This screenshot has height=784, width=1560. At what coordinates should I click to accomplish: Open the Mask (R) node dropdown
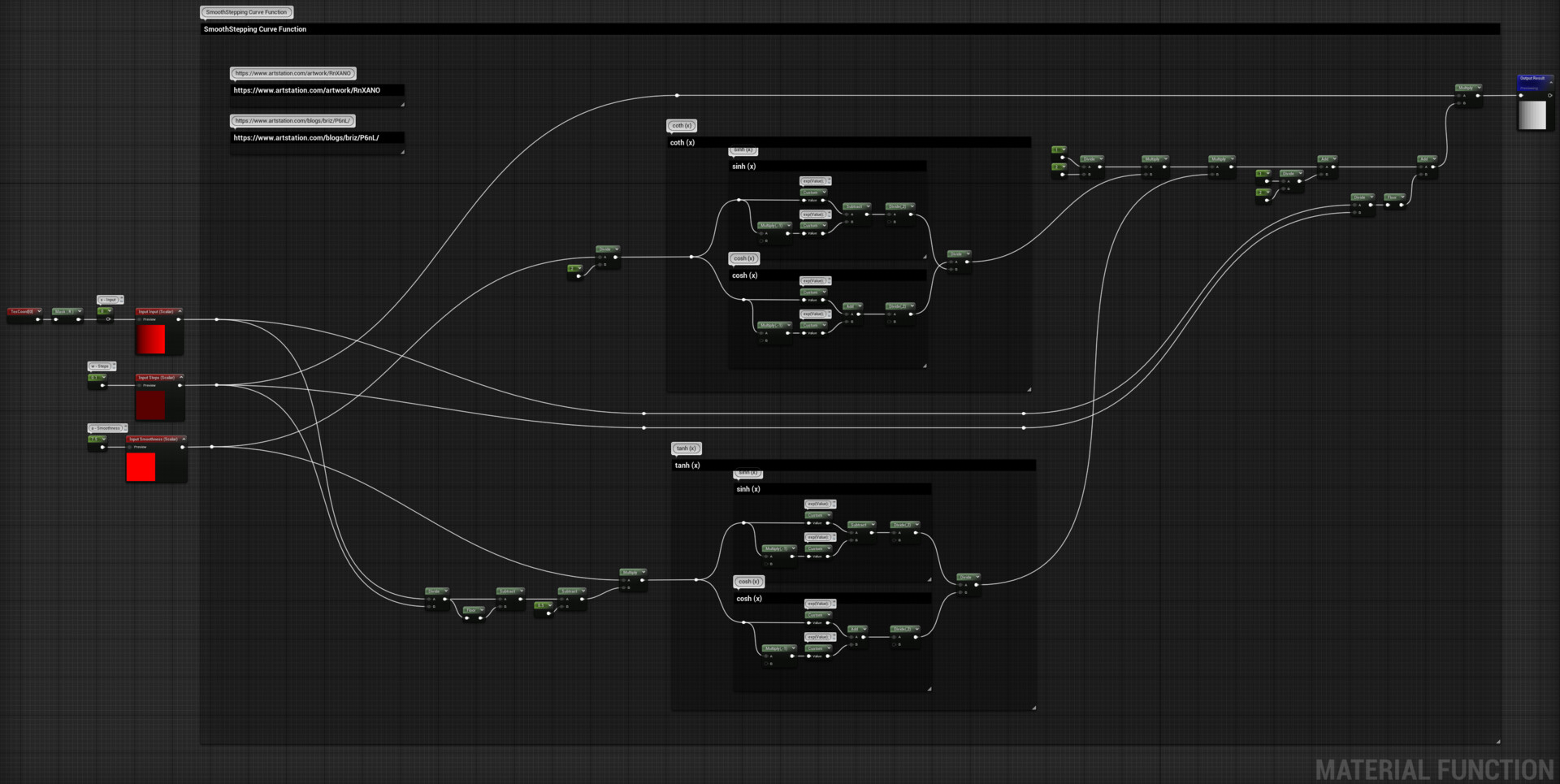(80, 311)
